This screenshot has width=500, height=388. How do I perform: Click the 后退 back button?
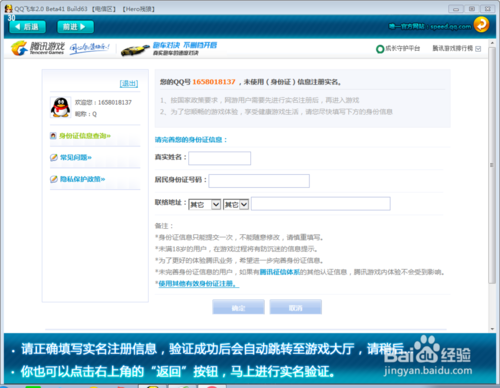pyautogui.click(x=27, y=27)
